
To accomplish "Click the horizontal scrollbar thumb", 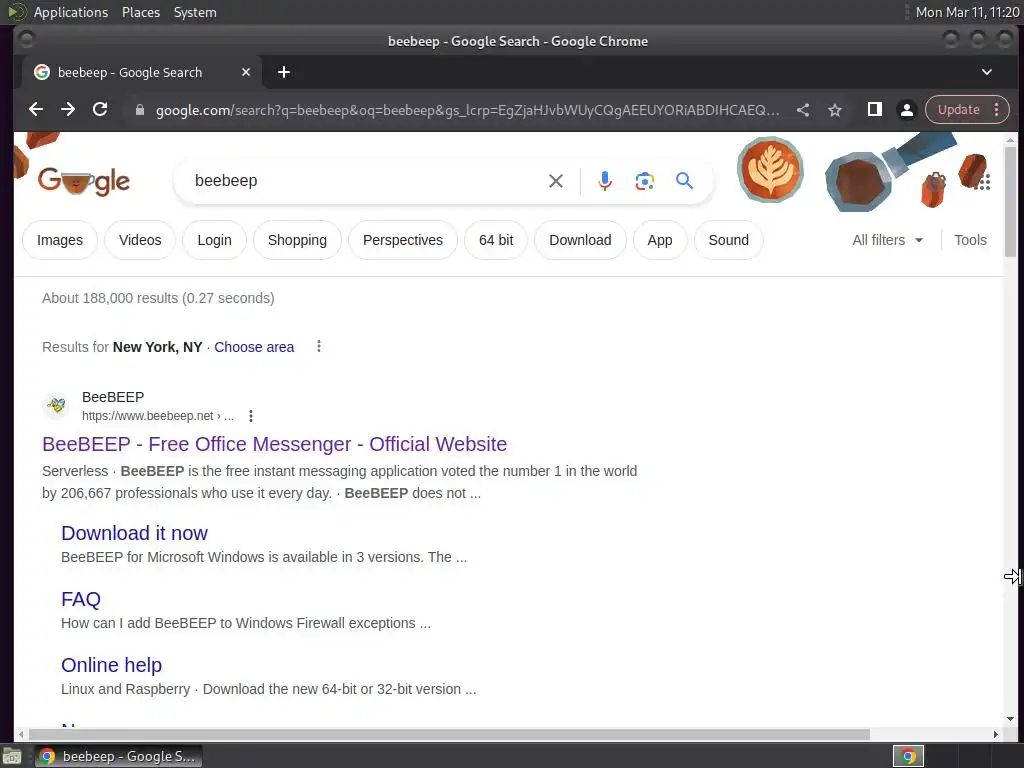I will click(x=449, y=735).
